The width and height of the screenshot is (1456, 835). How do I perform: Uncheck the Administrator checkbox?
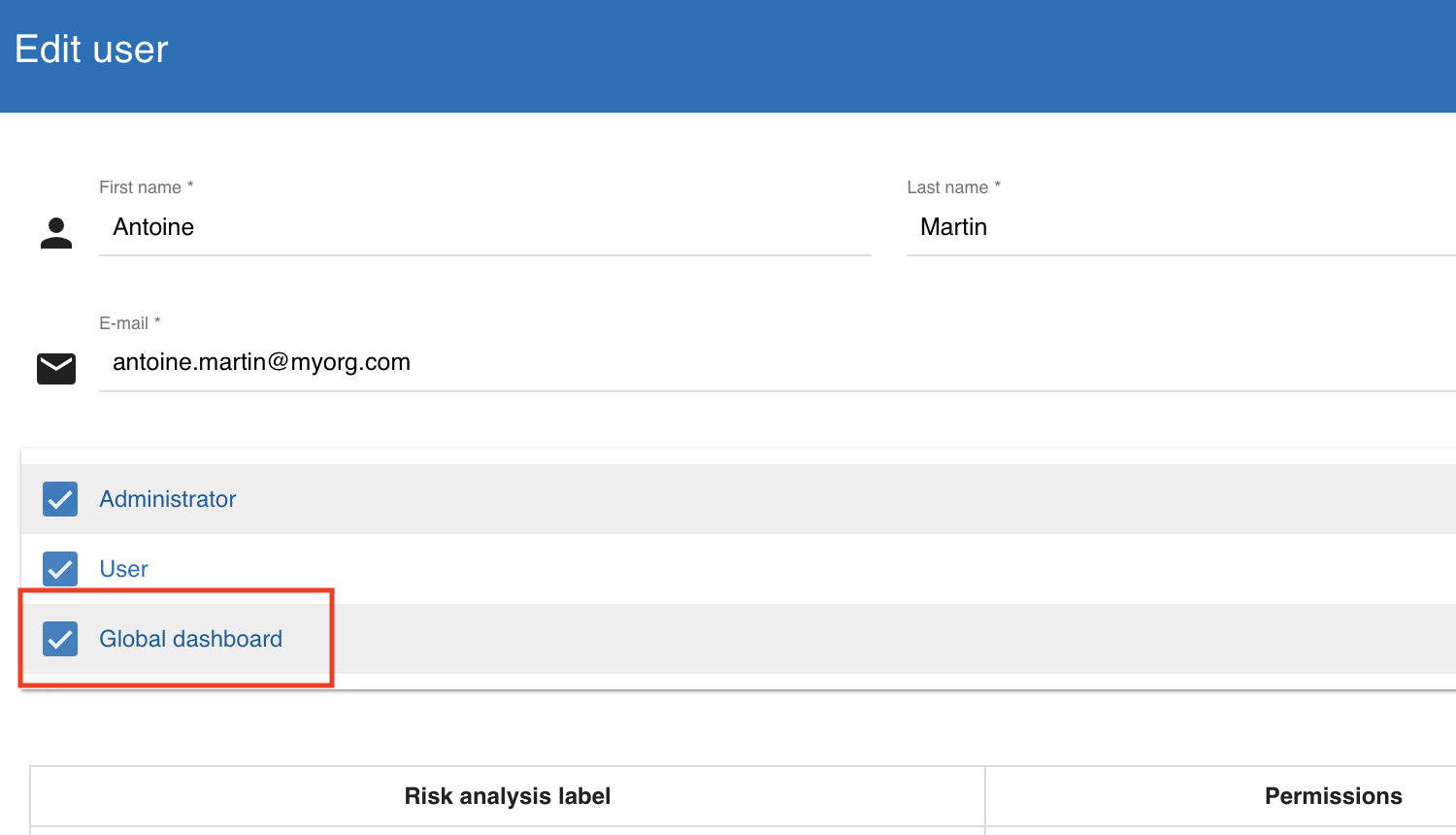pos(60,499)
